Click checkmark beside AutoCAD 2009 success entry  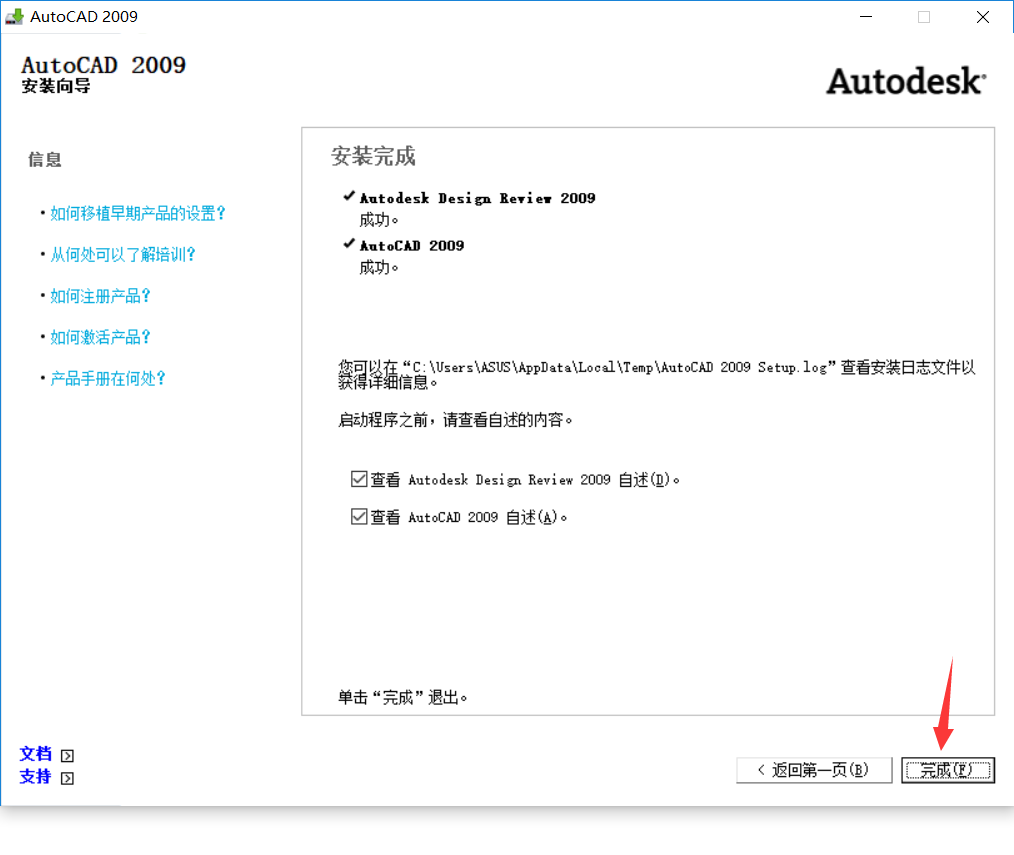(348, 244)
